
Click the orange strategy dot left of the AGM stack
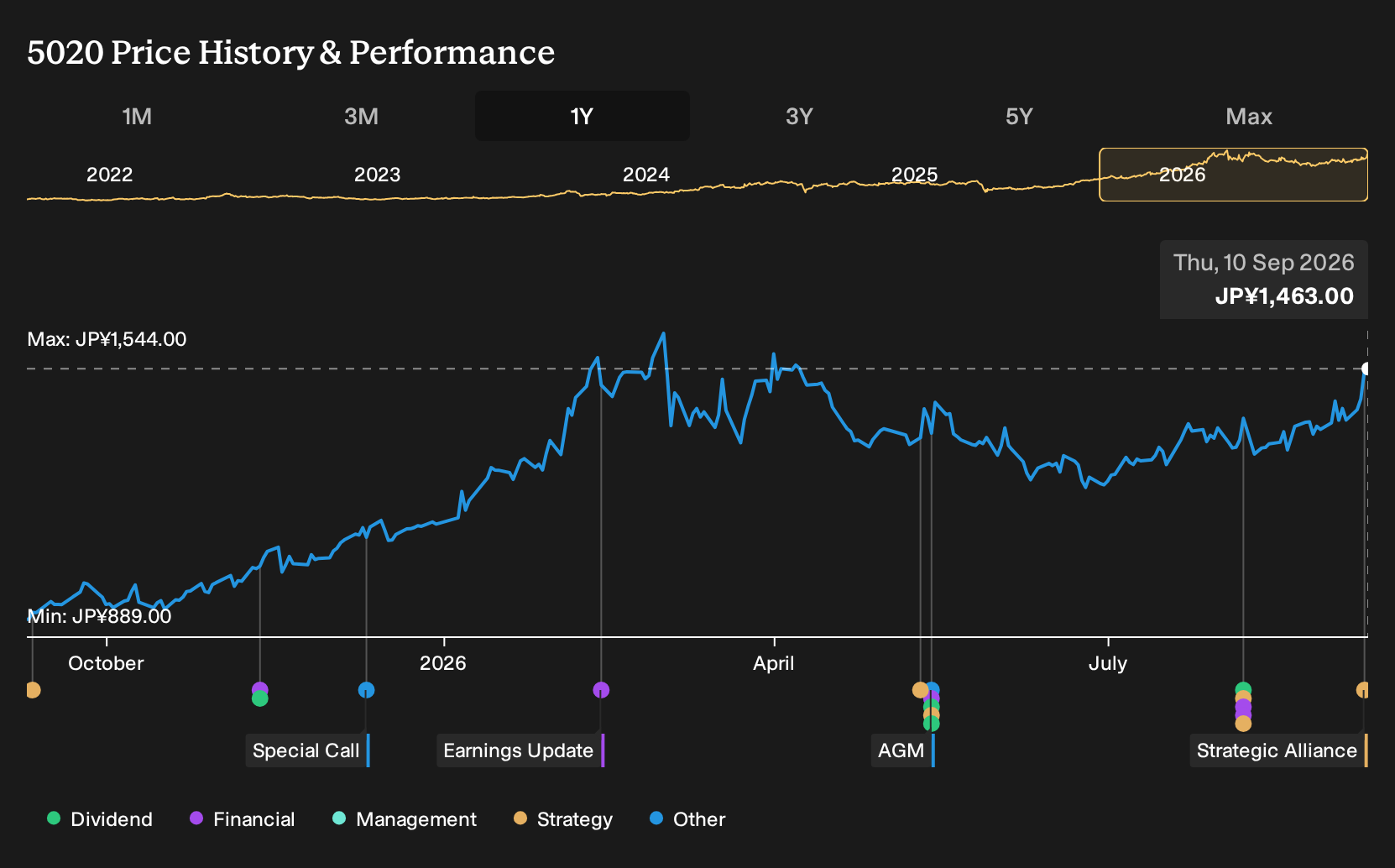pyautogui.click(x=919, y=690)
